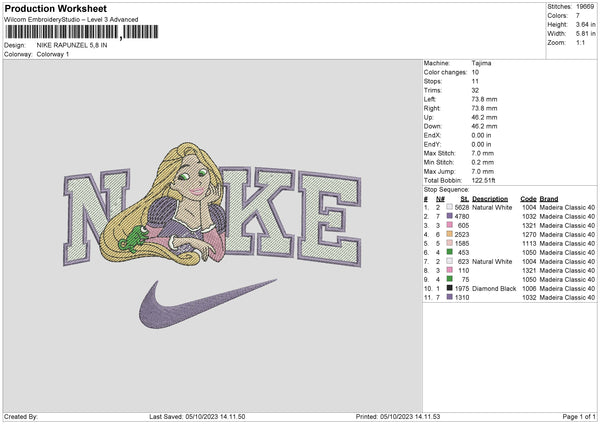600x424 pixels.
Task: Click the Machine value Tajima
Action: click(x=481, y=63)
